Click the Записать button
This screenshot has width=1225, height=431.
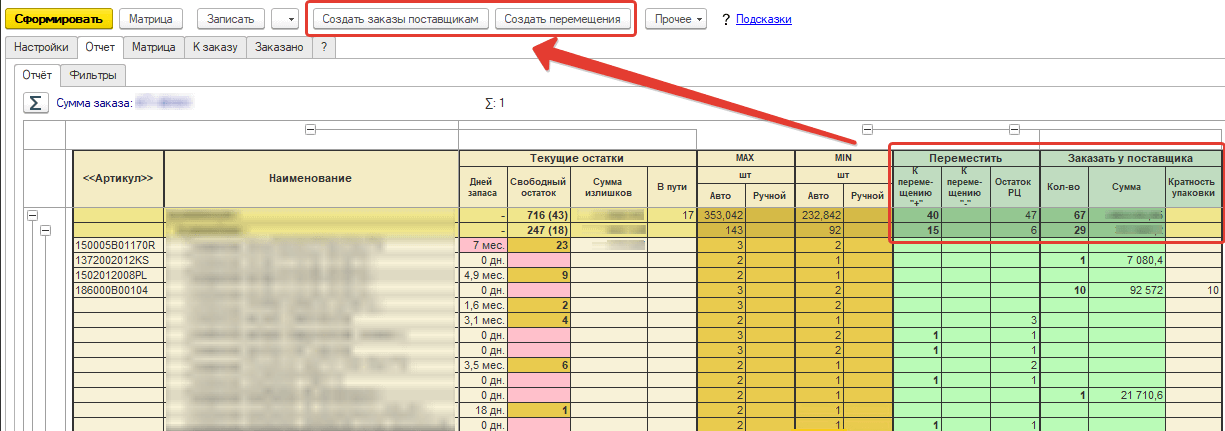232,19
